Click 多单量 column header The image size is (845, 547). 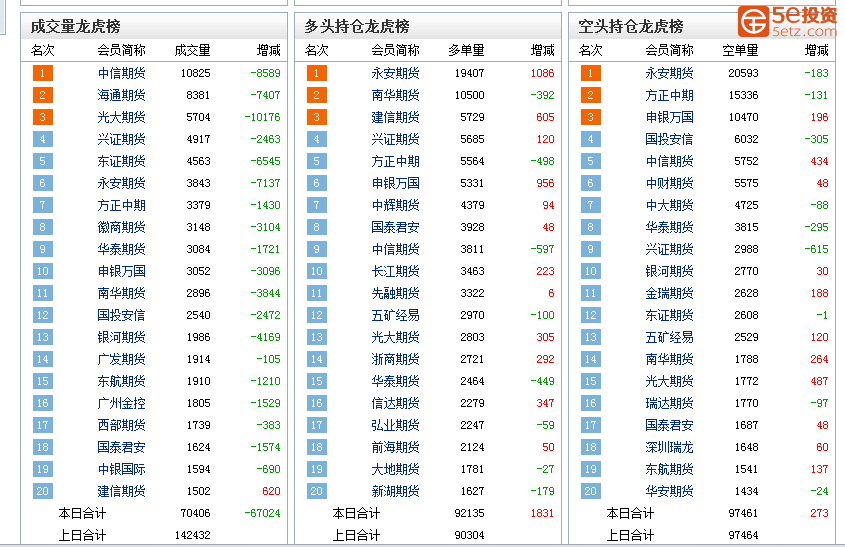click(x=466, y=51)
